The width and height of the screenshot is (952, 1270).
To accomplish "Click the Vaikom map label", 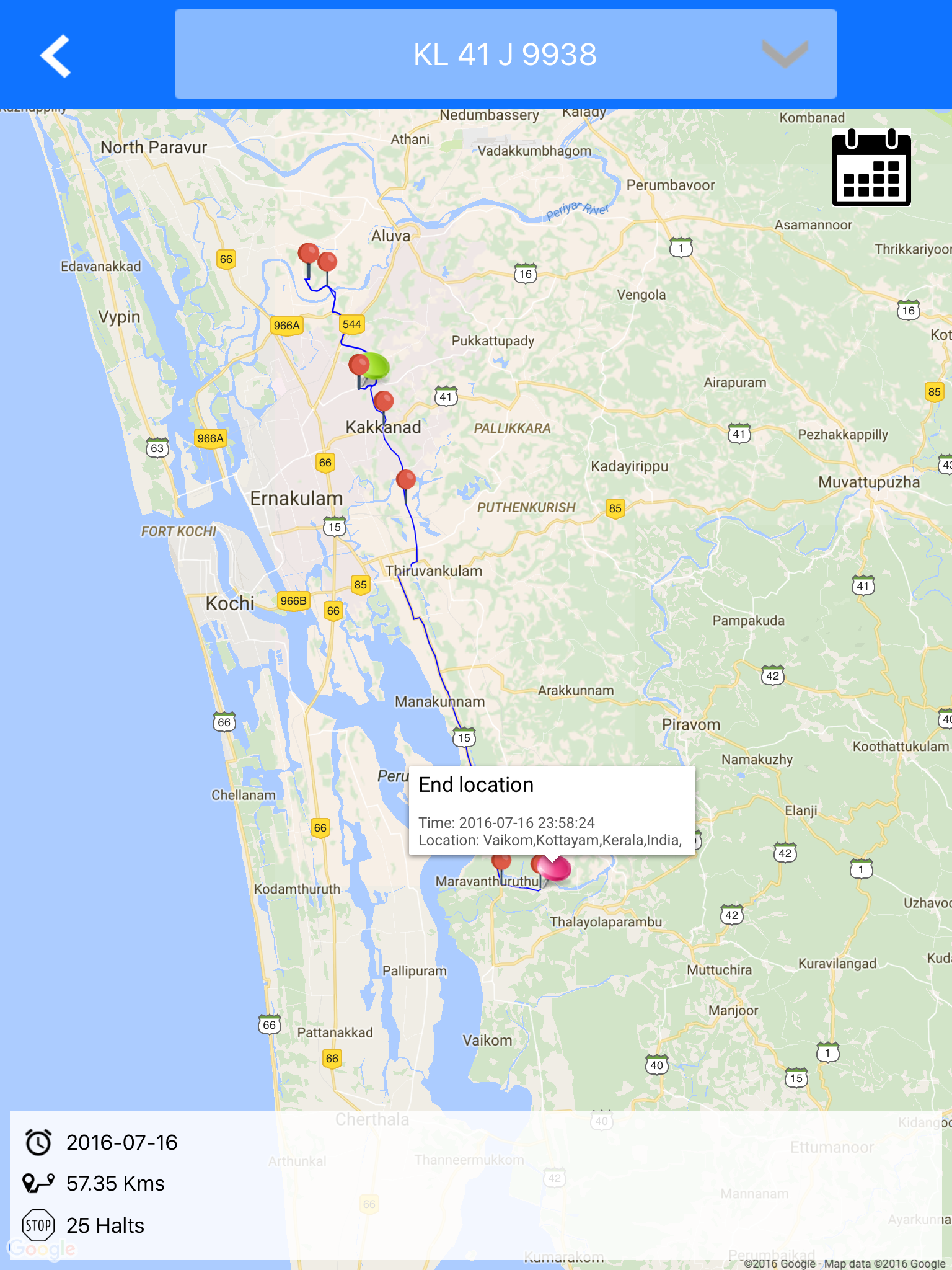I will [x=487, y=1041].
